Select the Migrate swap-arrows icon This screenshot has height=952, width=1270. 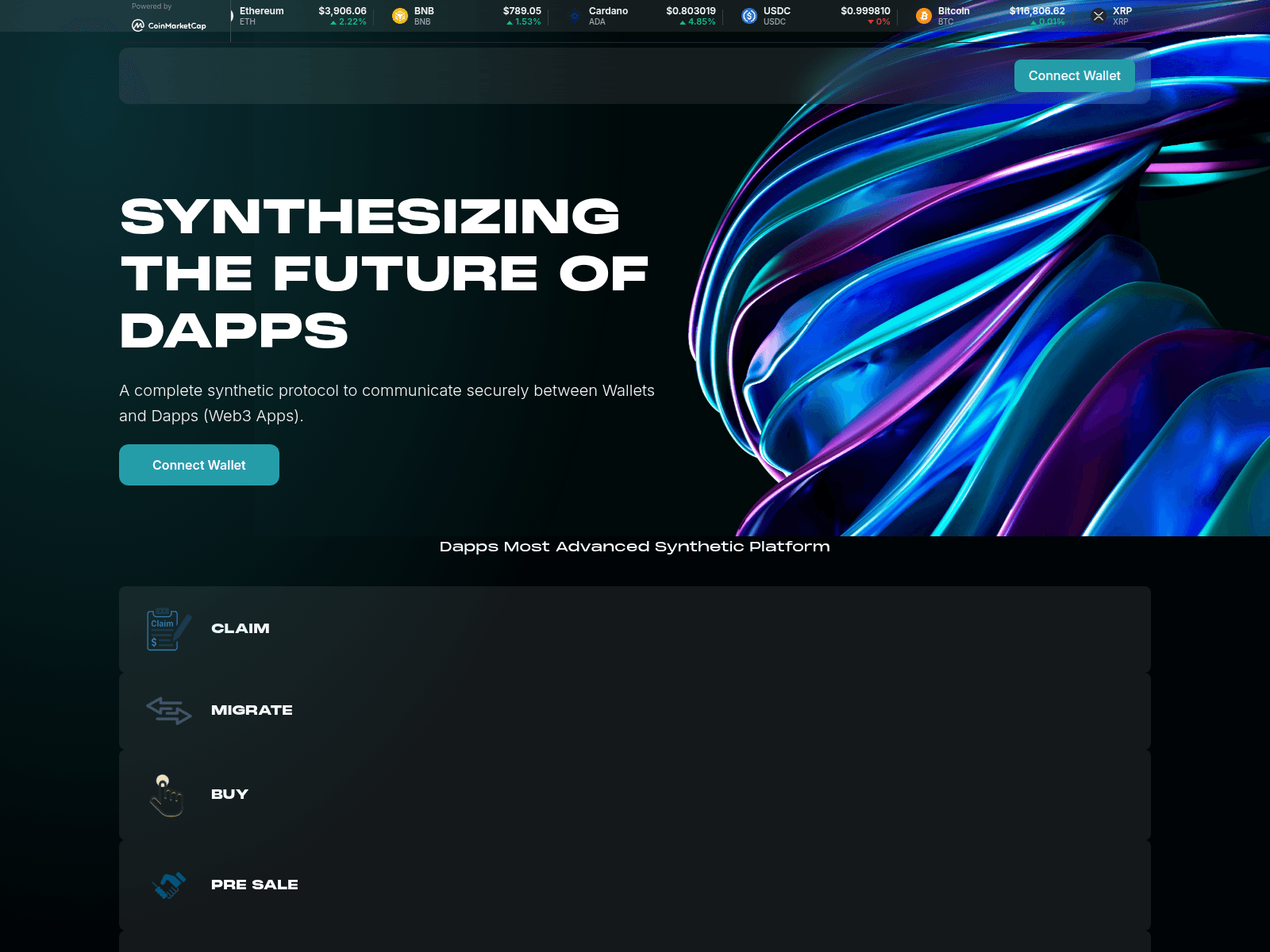pos(168,711)
